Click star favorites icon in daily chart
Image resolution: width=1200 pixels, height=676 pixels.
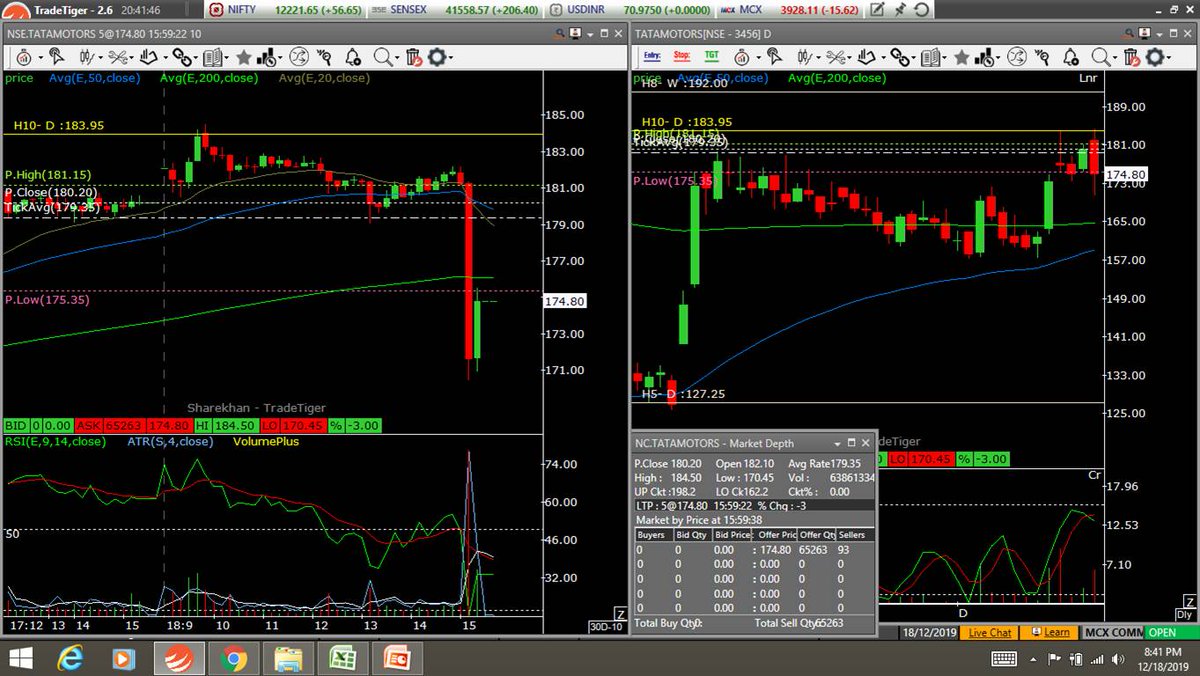[962, 56]
